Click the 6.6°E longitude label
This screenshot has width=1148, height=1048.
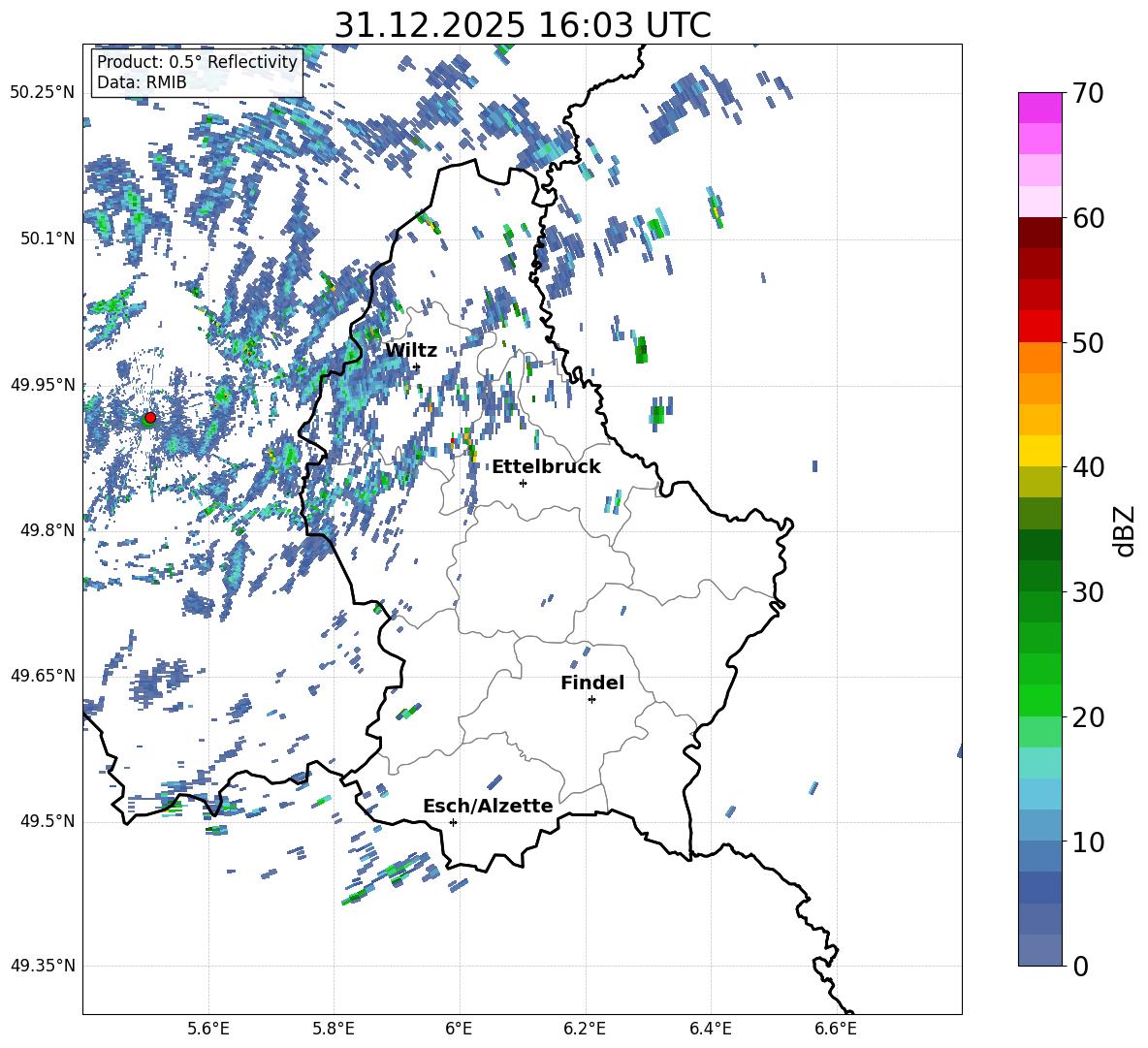(x=836, y=1029)
